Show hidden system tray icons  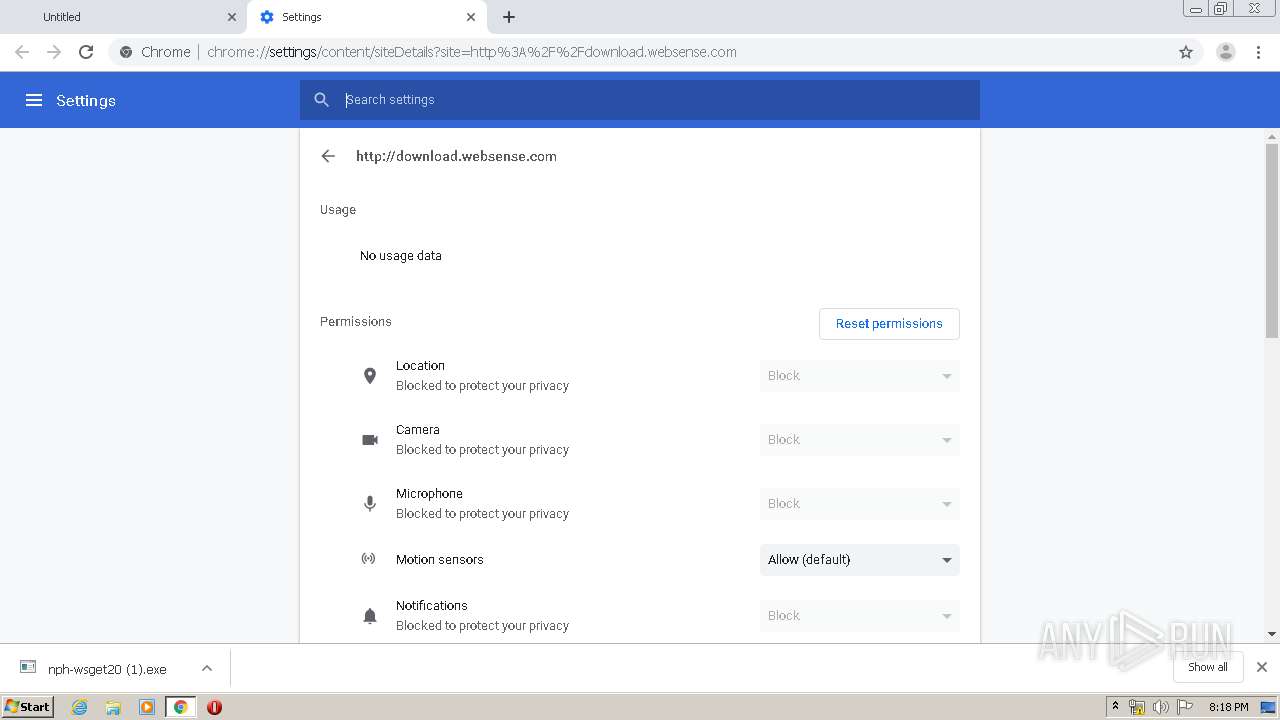tap(1115, 707)
